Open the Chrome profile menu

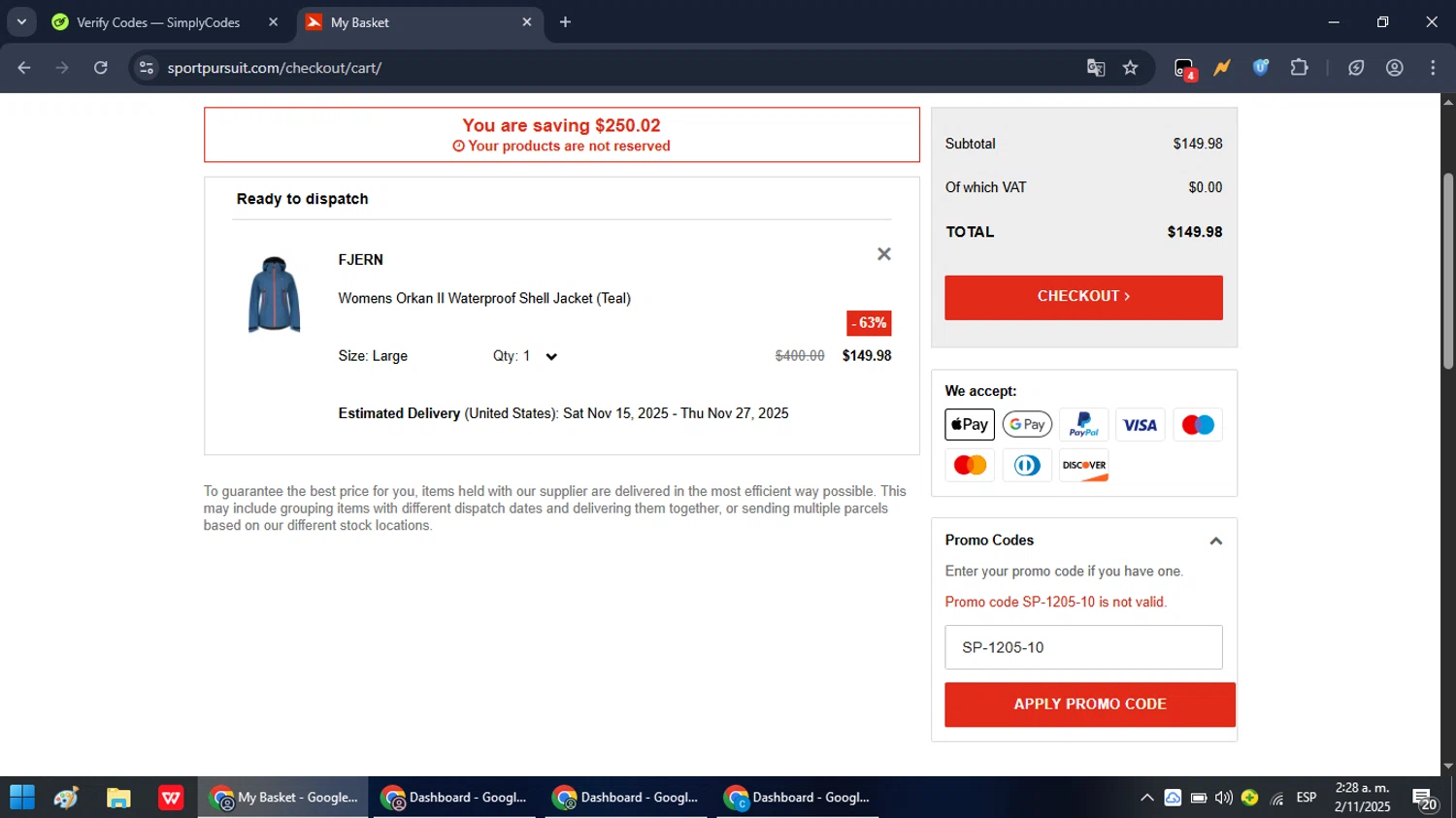(1395, 68)
